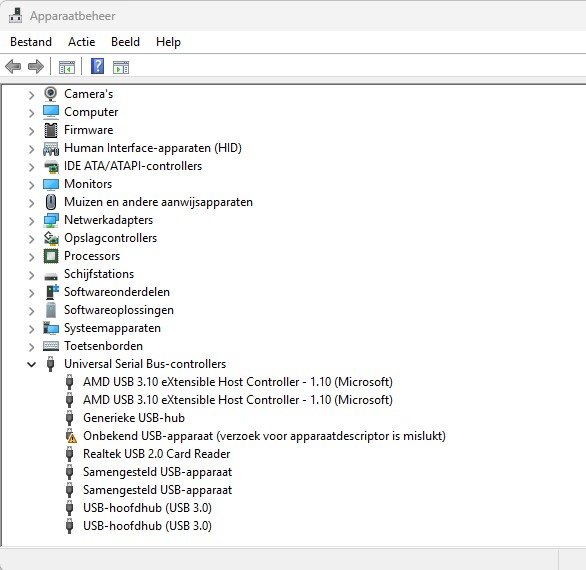Click the blue question mark help icon
Screen dimensions: 586x570
coord(98,66)
